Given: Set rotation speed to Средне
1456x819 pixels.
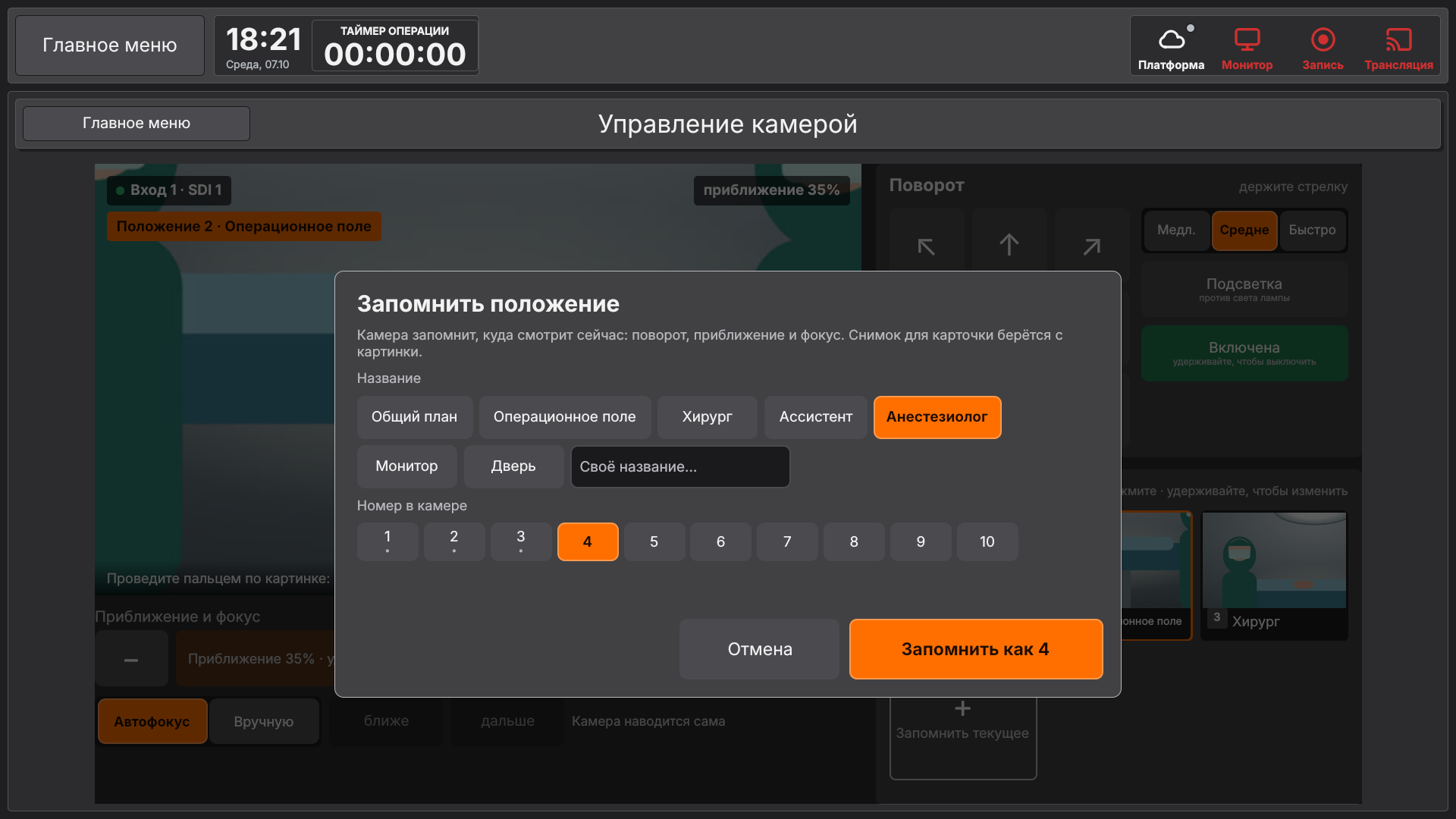Looking at the screenshot, I should pyautogui.click(x=1244, y=230).
